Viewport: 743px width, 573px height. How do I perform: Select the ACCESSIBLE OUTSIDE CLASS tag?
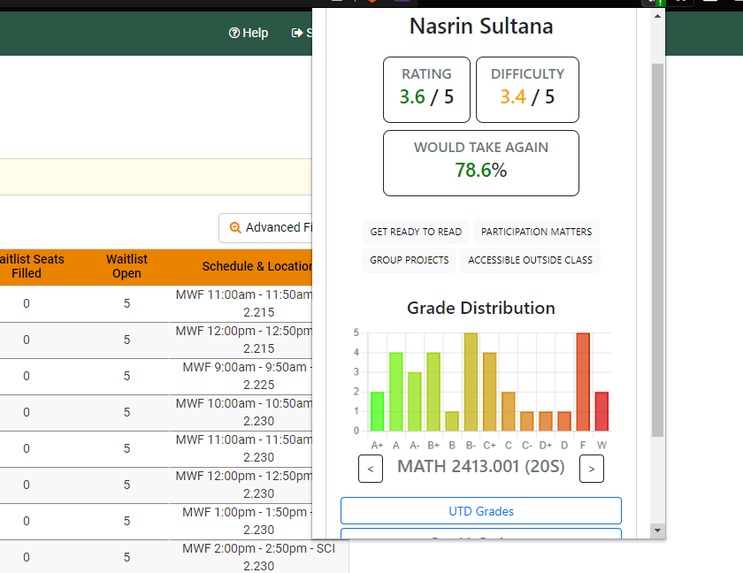point(530,260)
